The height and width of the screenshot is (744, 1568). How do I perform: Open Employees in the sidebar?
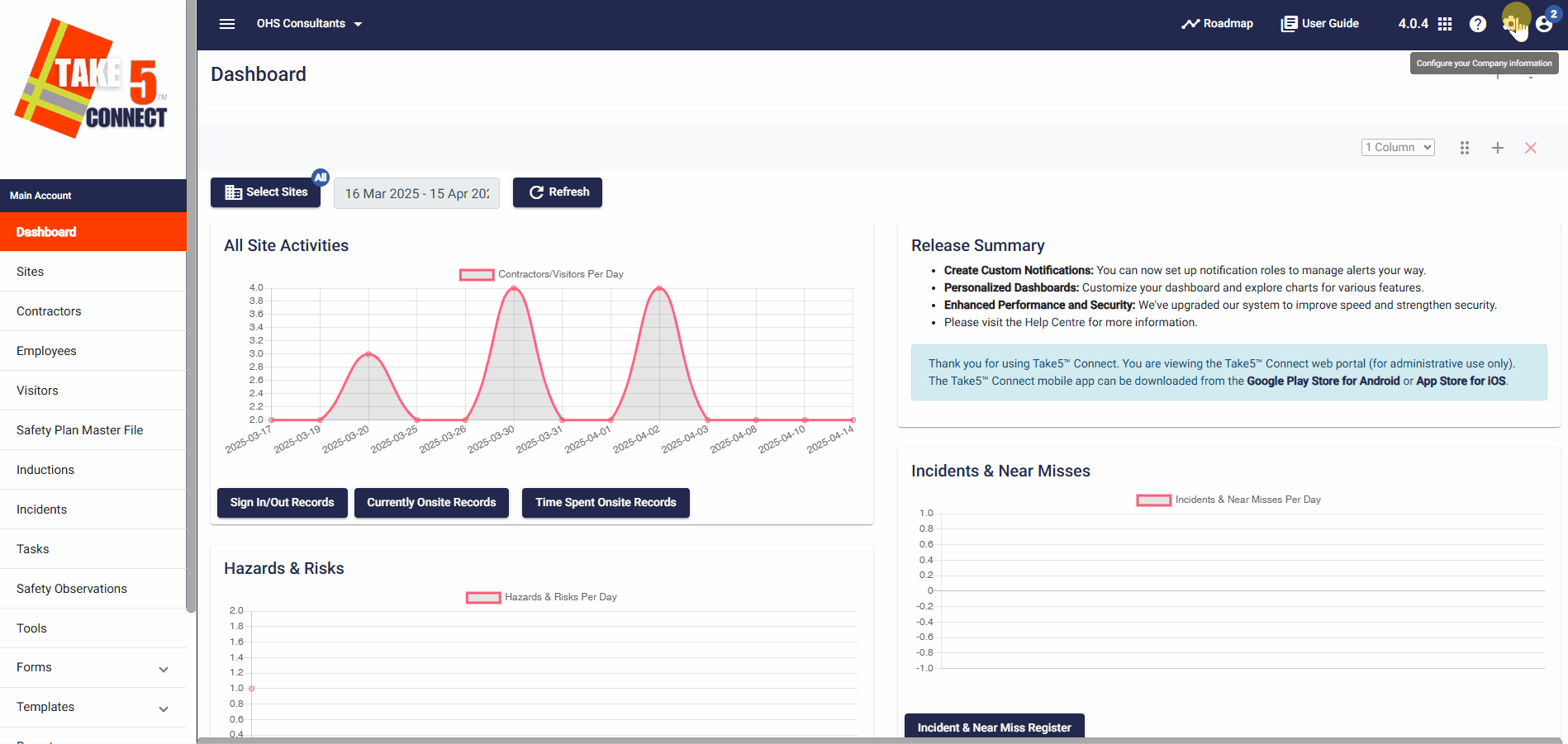93,351
